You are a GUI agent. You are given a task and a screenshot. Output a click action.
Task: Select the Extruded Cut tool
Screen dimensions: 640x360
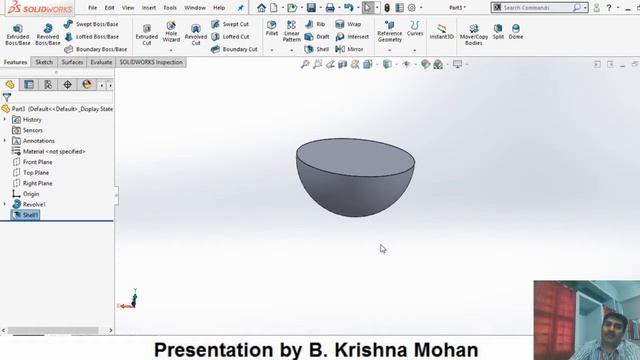[147, 34]
